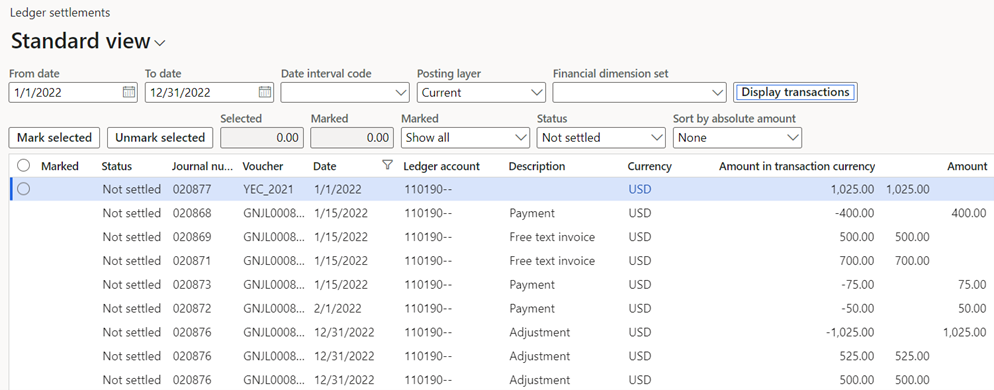Click the -75.00 transaction amount cell
The width and height of the screenshot is (994, 390).
tap(858, 285)
